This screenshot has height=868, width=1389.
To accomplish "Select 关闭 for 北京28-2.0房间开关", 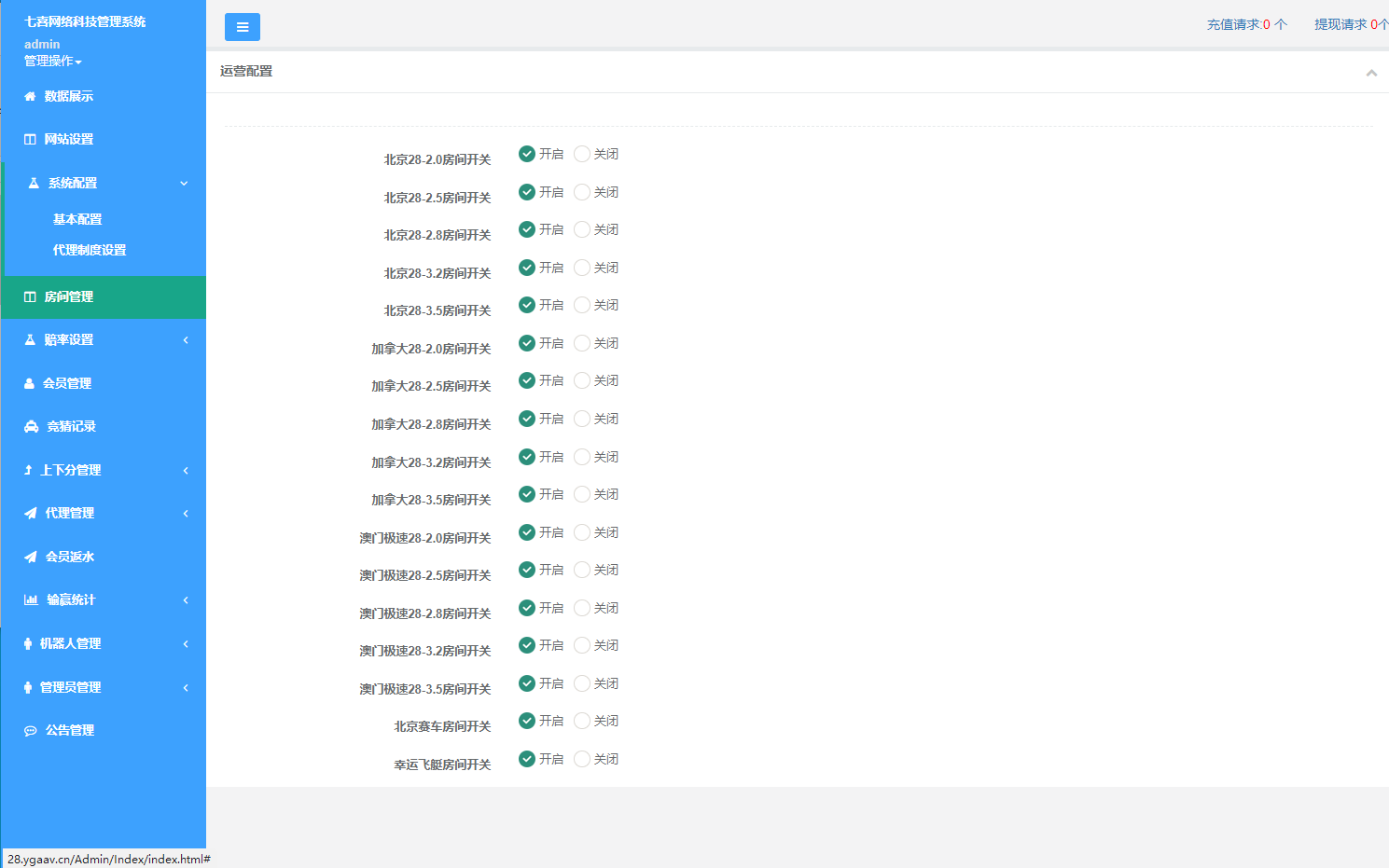I will tap(582, 154).
